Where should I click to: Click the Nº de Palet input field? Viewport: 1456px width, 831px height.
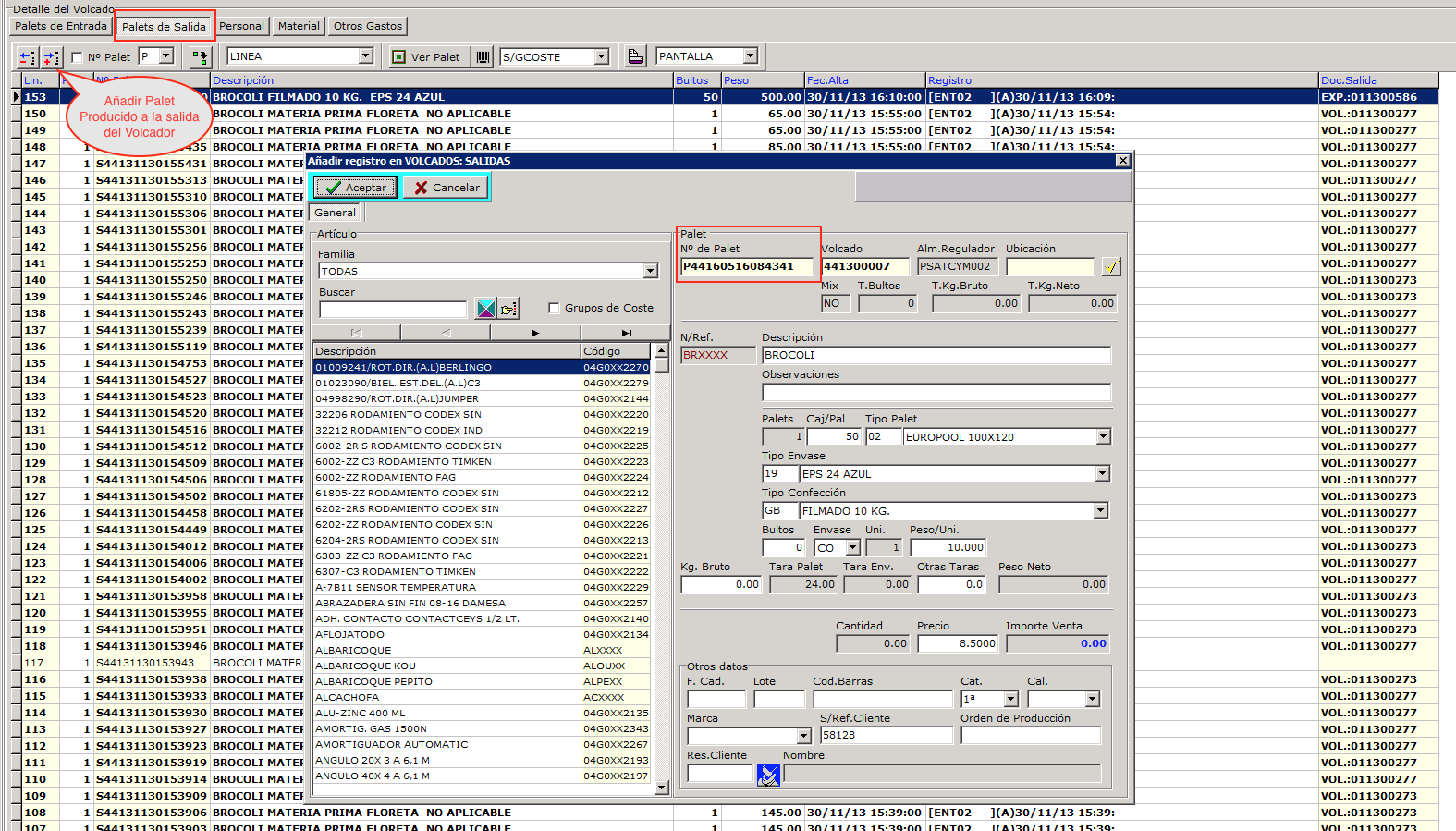[747, 267]
